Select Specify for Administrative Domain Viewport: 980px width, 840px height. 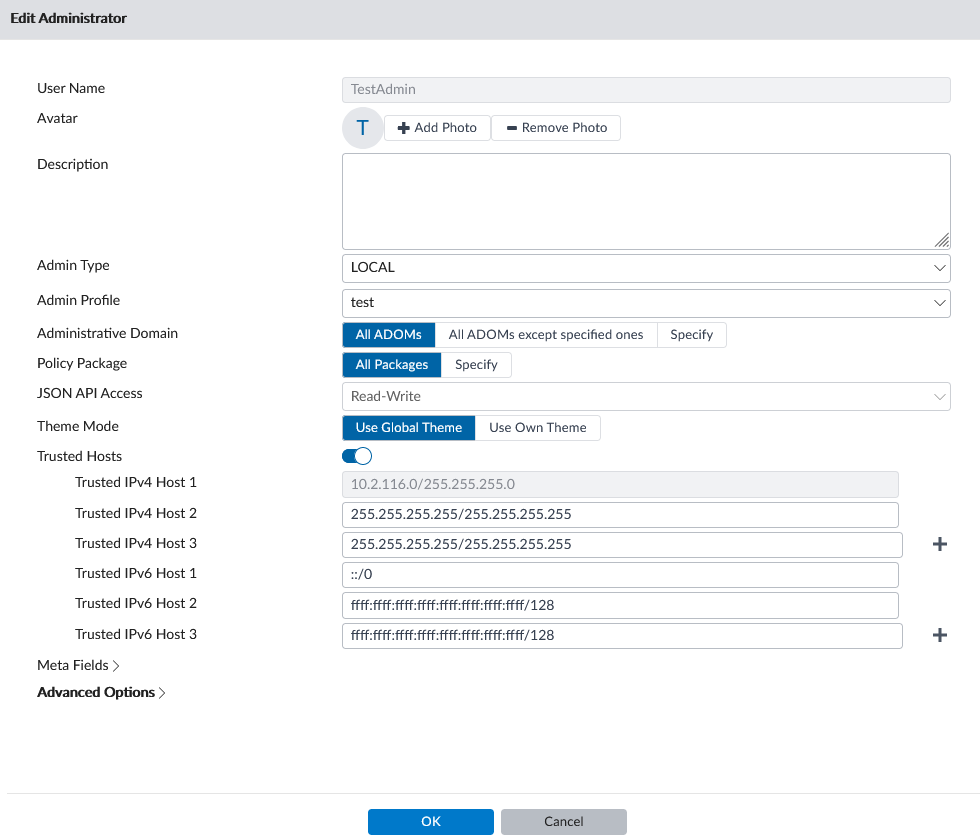point(691,335)
